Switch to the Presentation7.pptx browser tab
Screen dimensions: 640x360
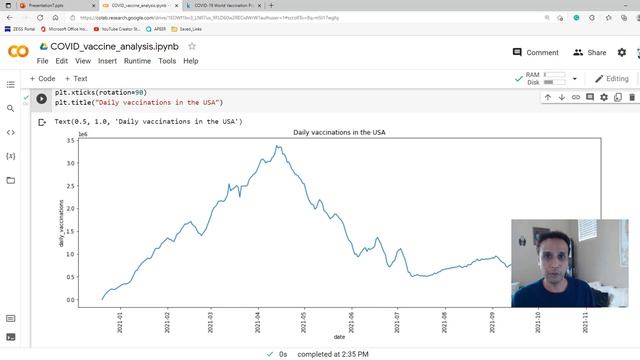[x=56, y=6]
